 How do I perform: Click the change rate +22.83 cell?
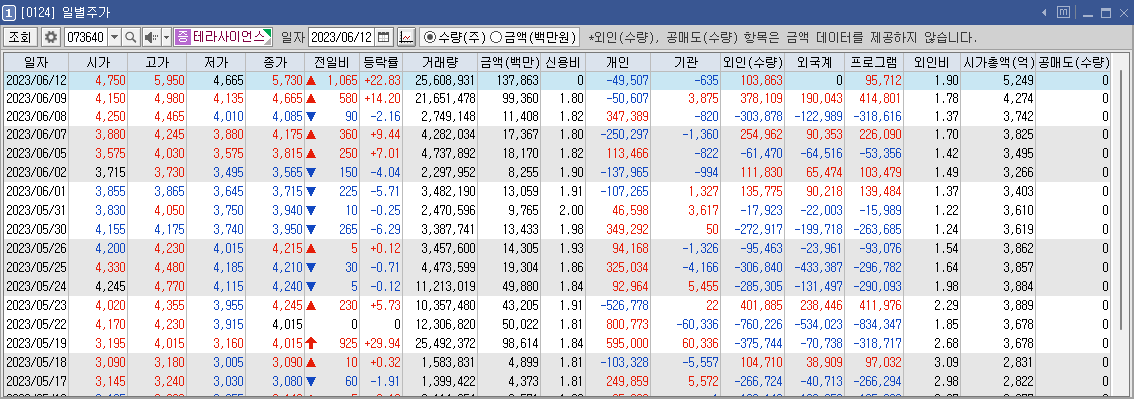380,80
